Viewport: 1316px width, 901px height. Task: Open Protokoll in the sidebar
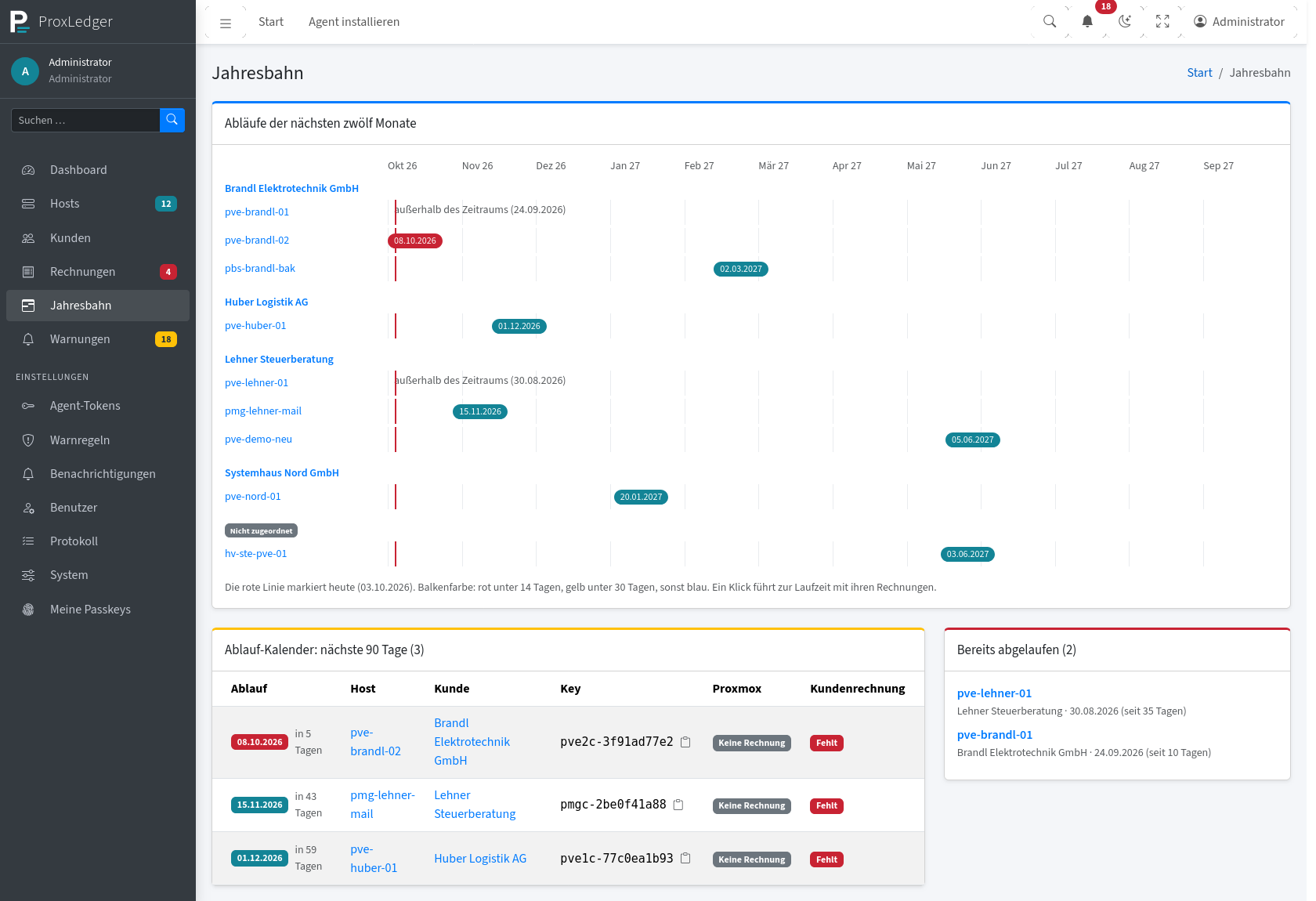(x=98, y=541)
